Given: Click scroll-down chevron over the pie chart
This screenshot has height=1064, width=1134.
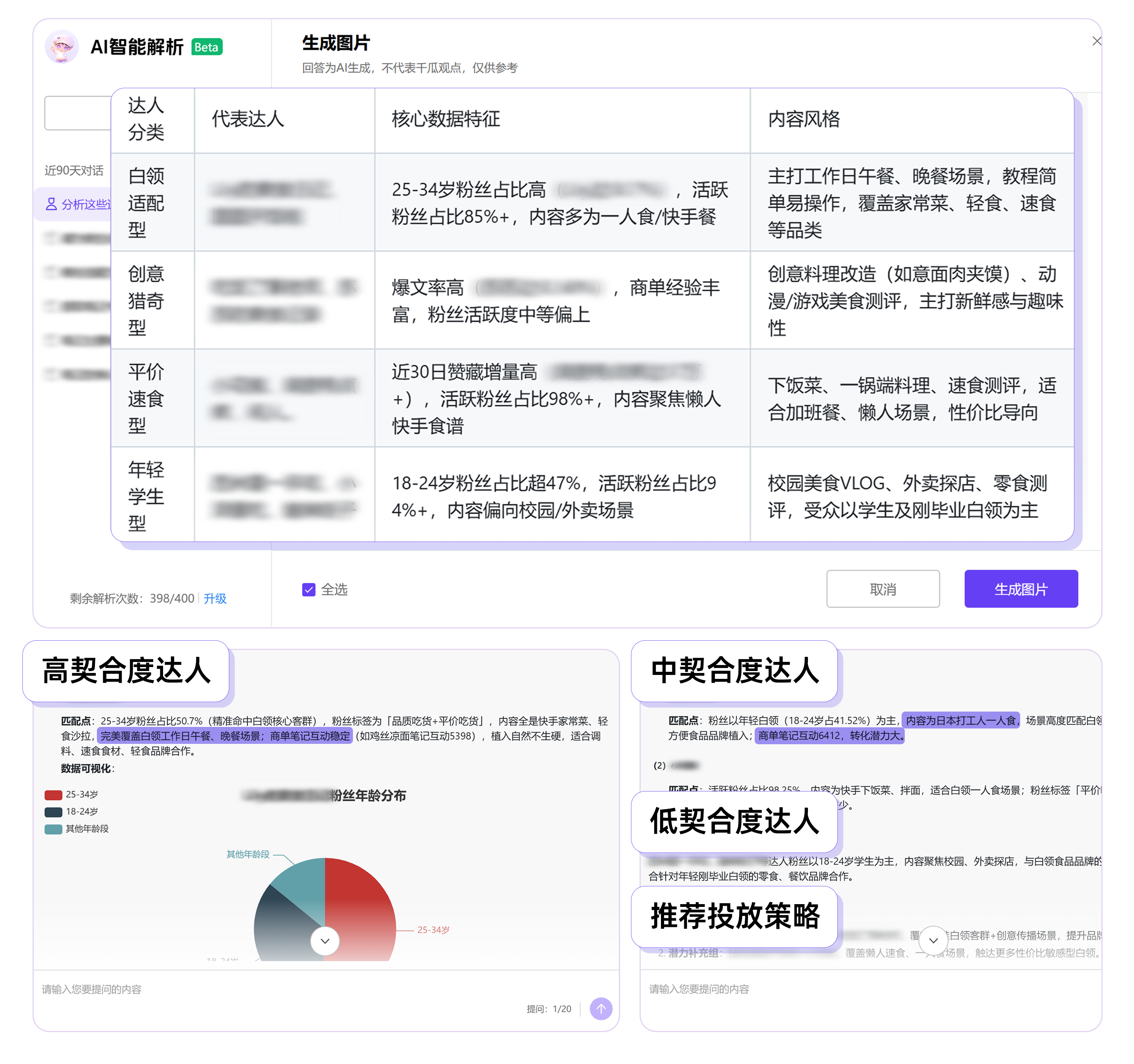Looking at the screenshot, I should [325, 941].
